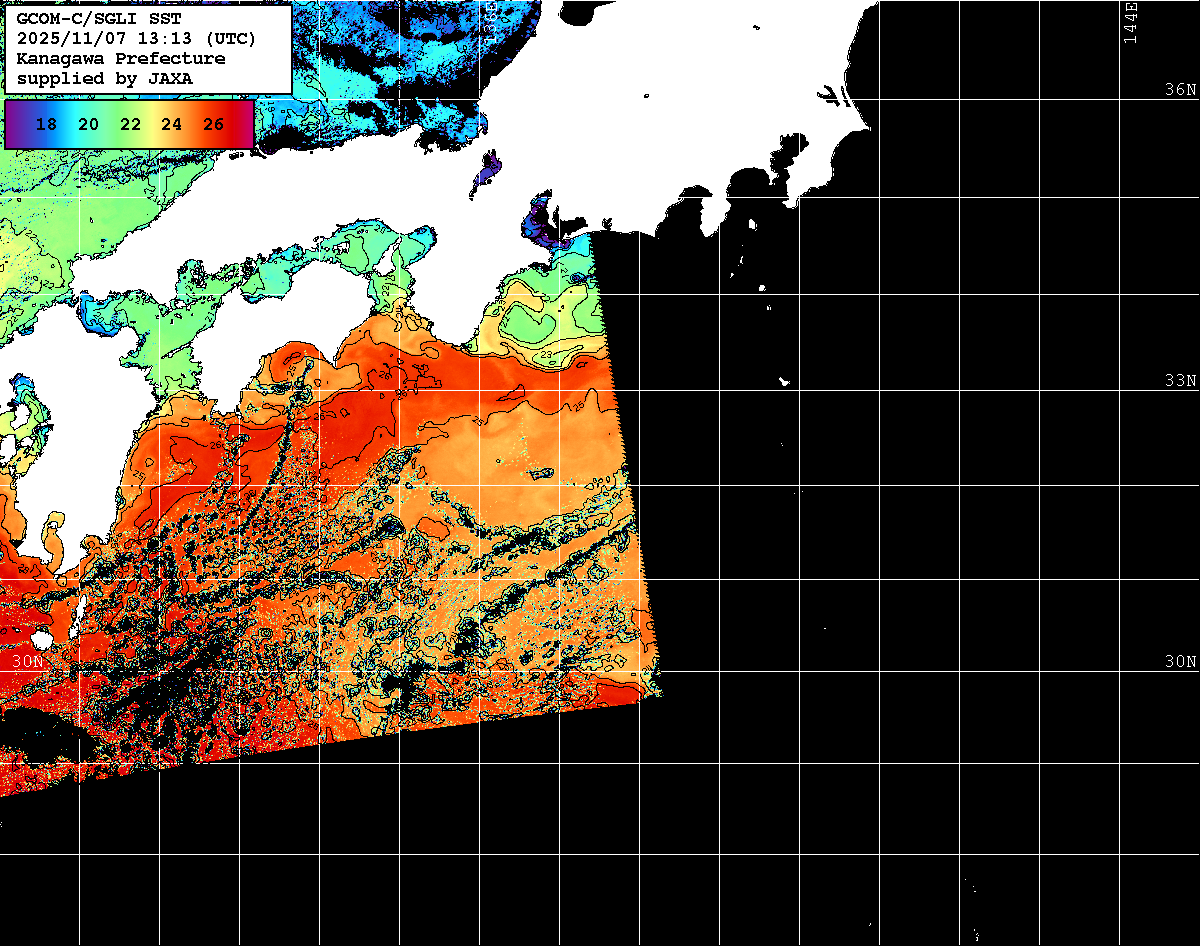Pick the 22 value on the color scale
Image resolution: width=1200 pixels, height=946 pixels.
pyautogui.click(x=130, y=125)
